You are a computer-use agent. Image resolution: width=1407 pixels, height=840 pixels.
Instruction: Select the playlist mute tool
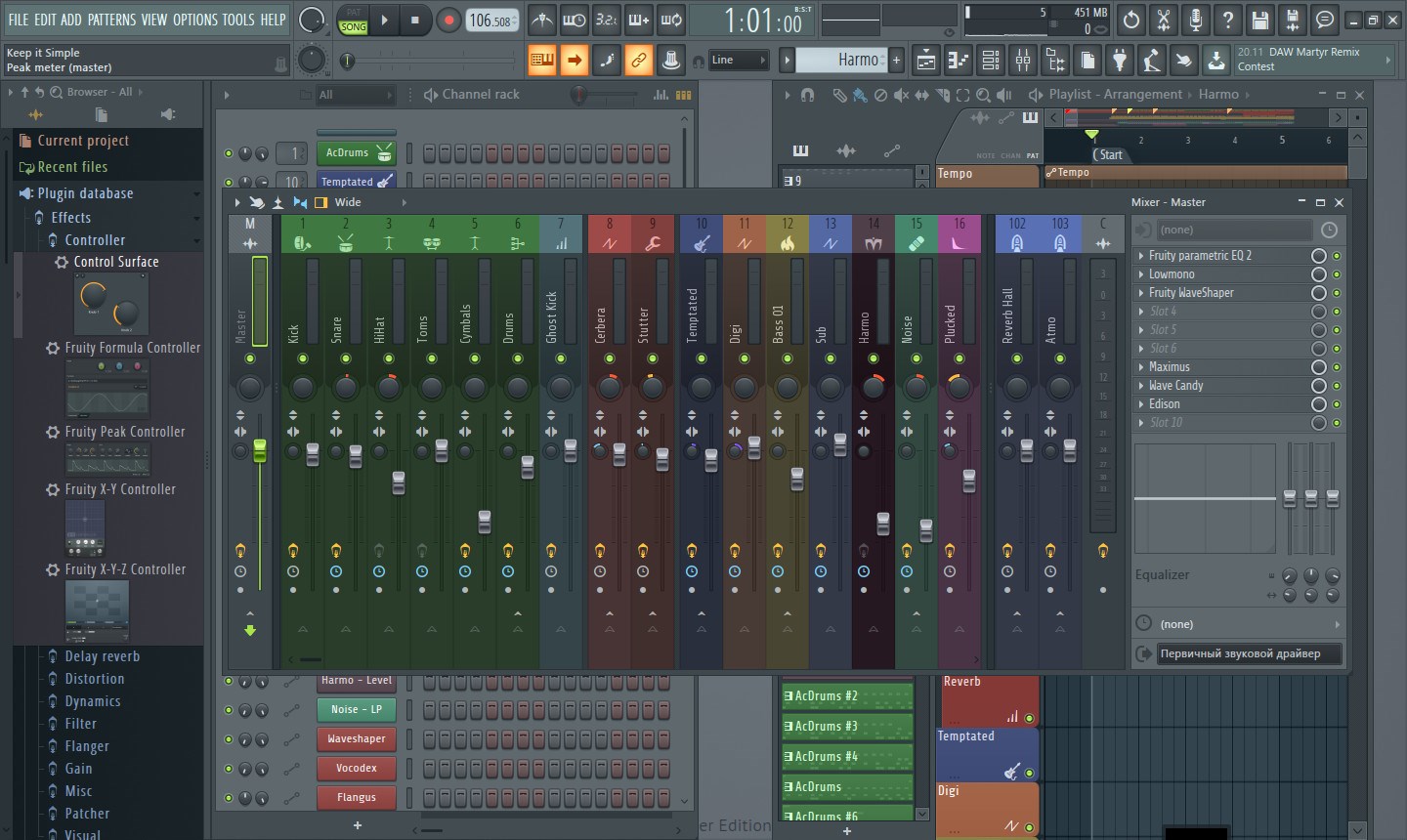click(901, 95)
